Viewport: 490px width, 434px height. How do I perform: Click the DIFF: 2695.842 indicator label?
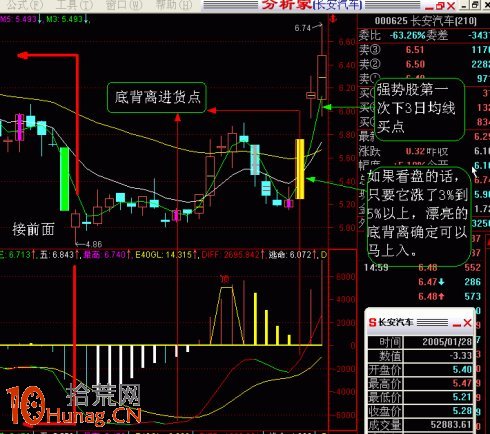pos(233,255)
